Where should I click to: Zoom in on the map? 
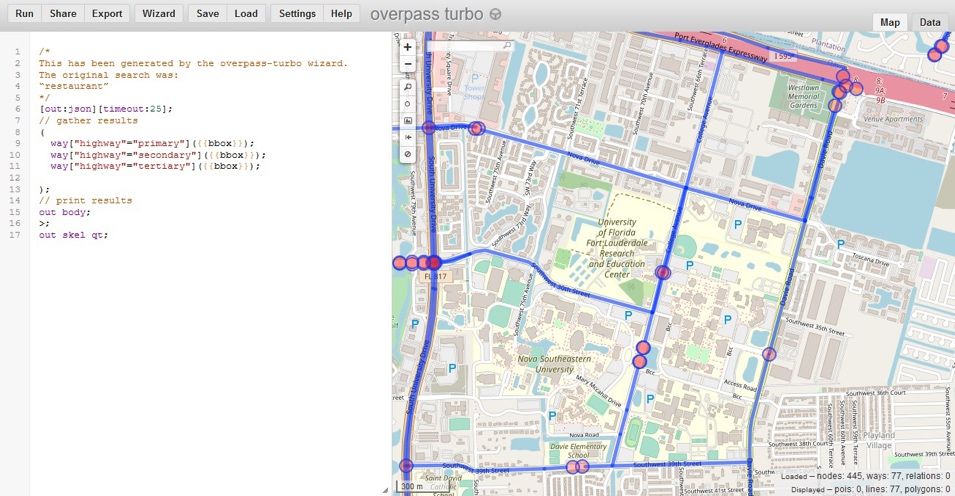(408, 47)
